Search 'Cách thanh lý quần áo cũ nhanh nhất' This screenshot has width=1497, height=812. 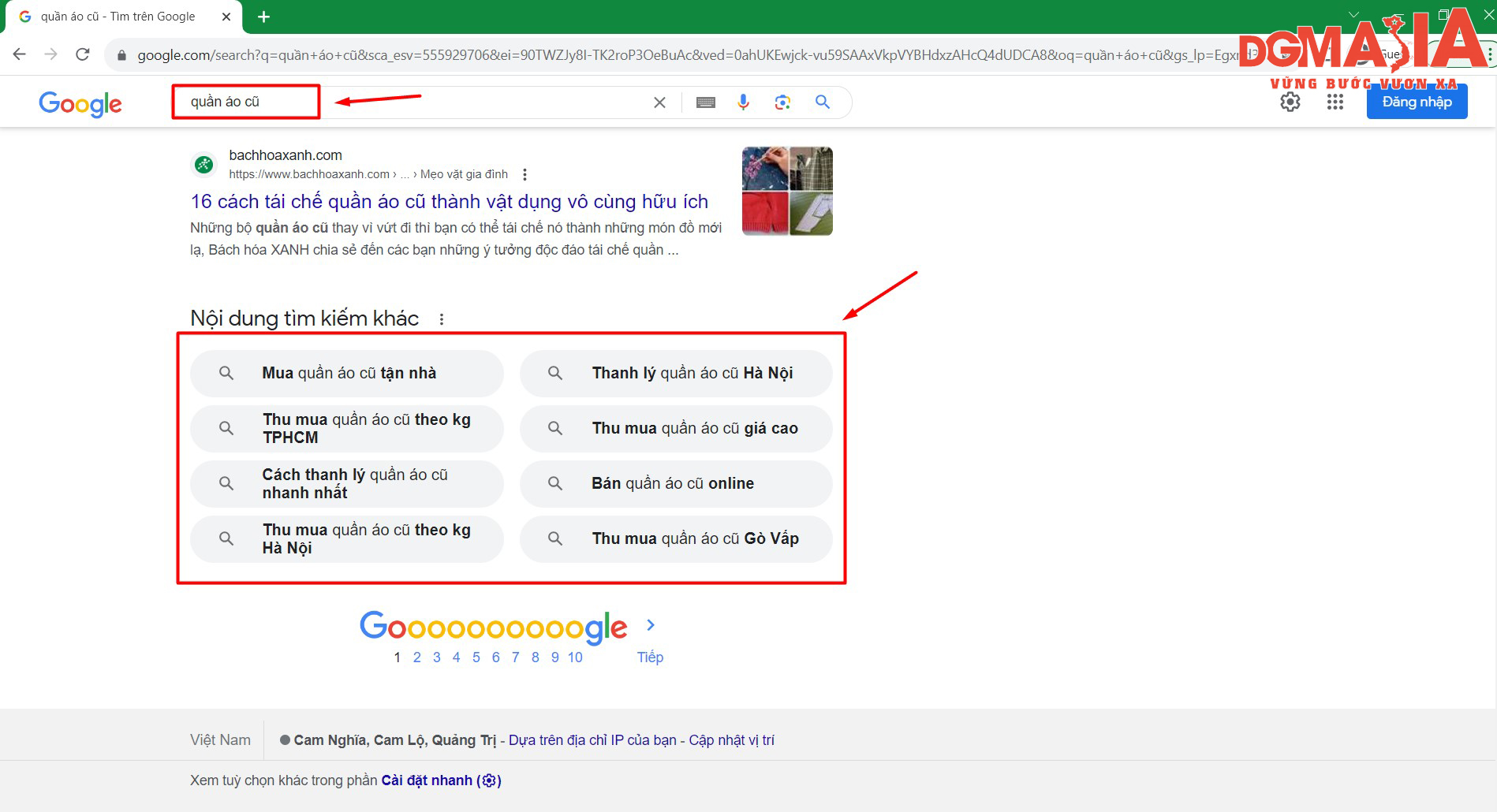[347, 484]
